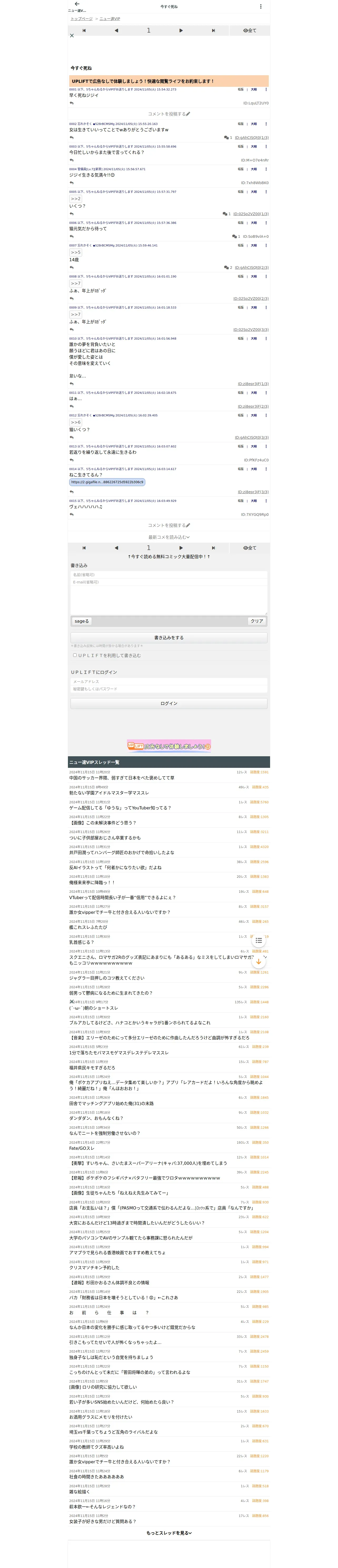This screenshot has width=338, height=1568.
Task: Jump to first page in top pager
Action: pos(84,31)
